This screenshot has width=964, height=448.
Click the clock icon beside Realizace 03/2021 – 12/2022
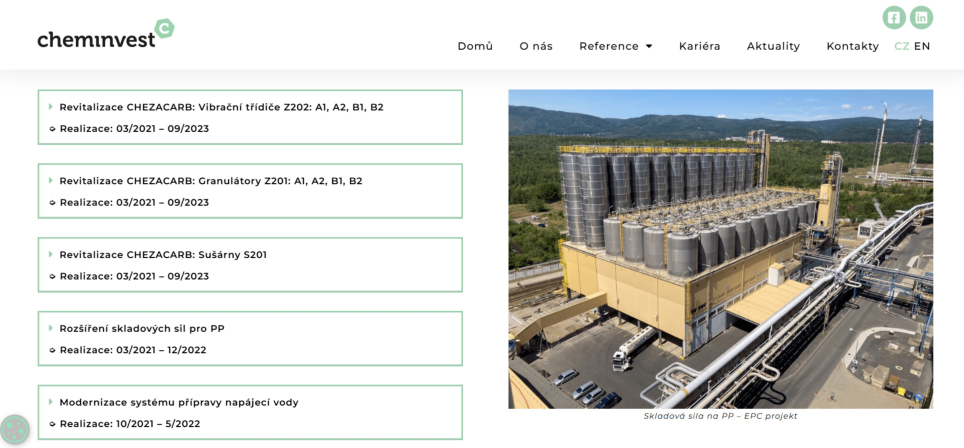(52, 350)
